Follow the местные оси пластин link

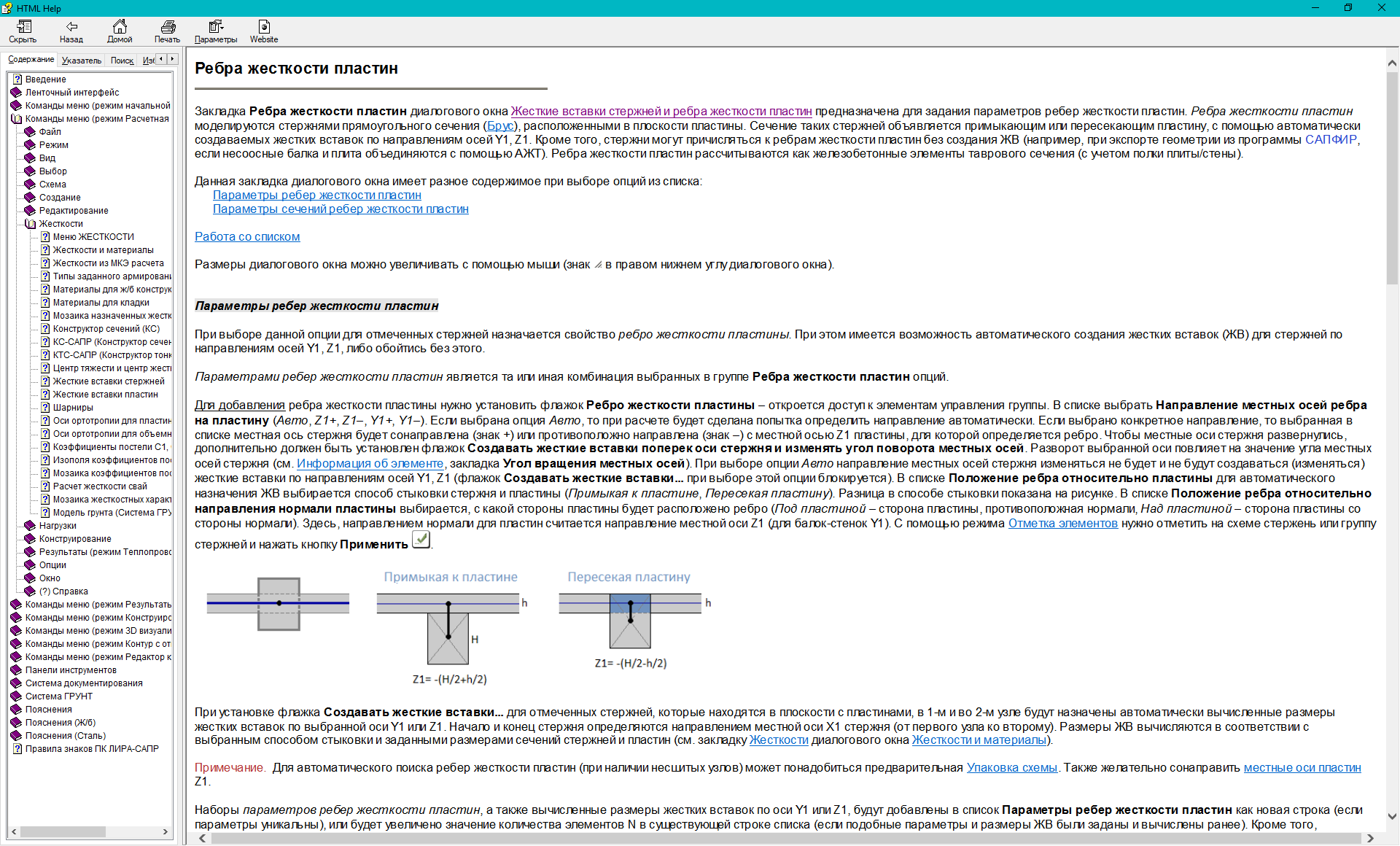click(x=1302, y=767)
